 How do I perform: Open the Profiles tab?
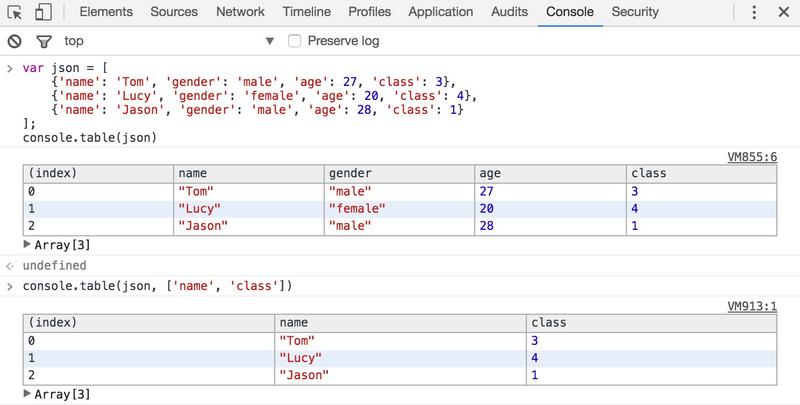(370, 12)
